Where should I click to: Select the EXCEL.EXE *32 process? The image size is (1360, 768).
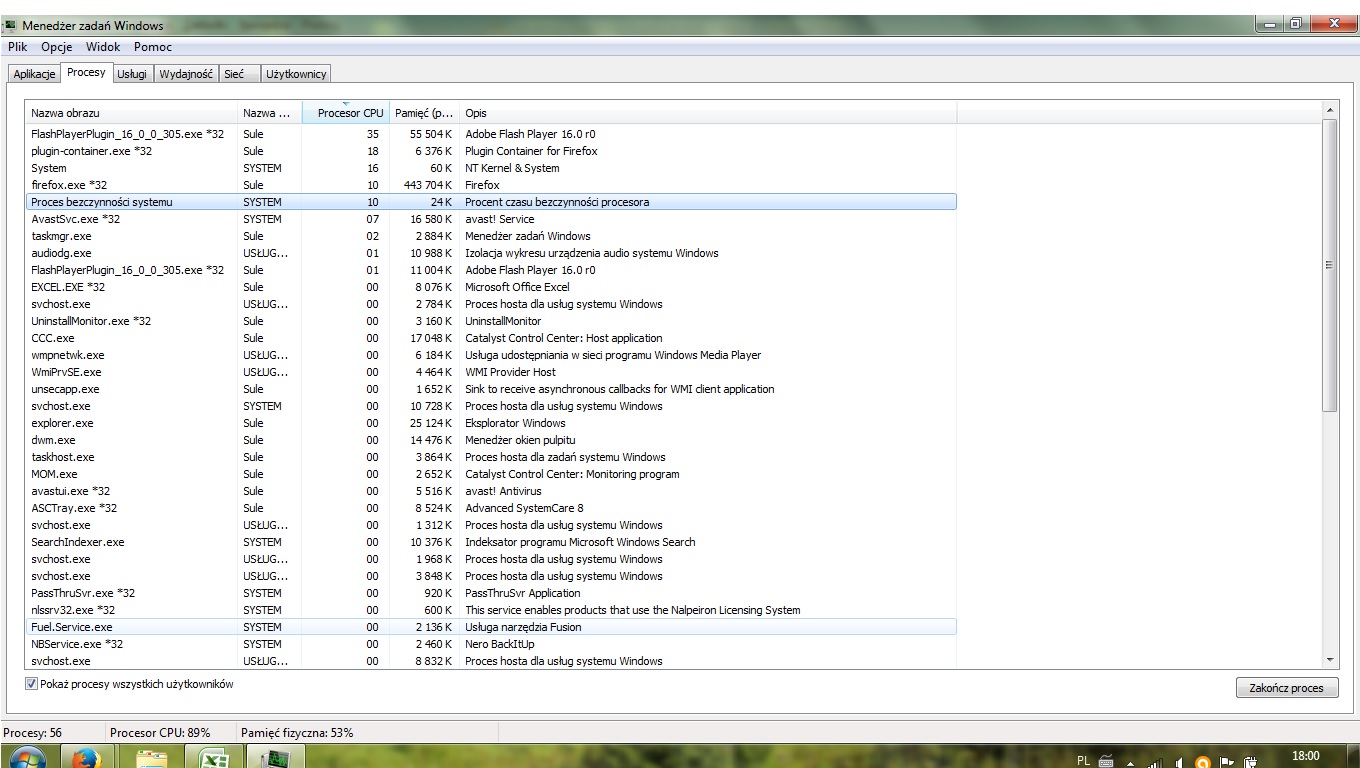[491, 287]
